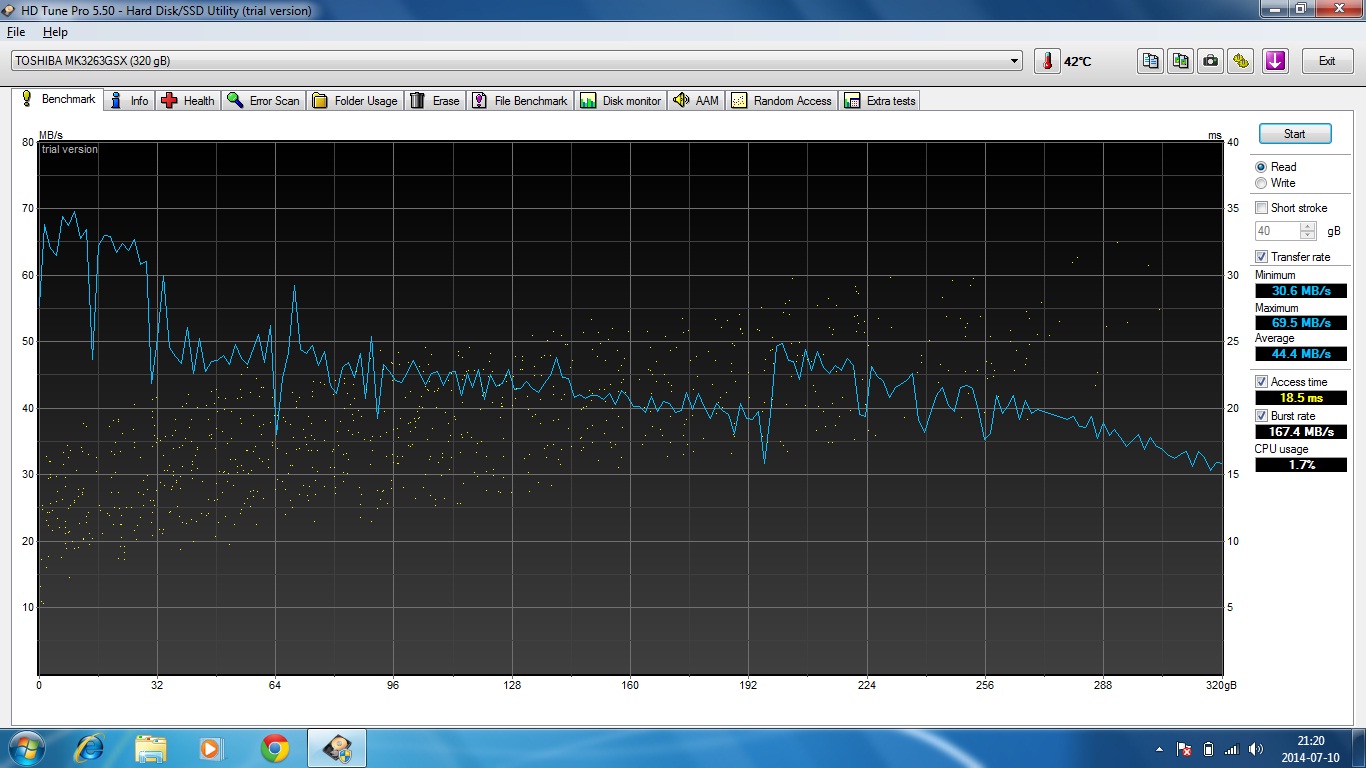The height and width of the screenshot is (768, 1366).
Task: Click Minimum value 30.6 MB/s
Action: [1301, 291]
